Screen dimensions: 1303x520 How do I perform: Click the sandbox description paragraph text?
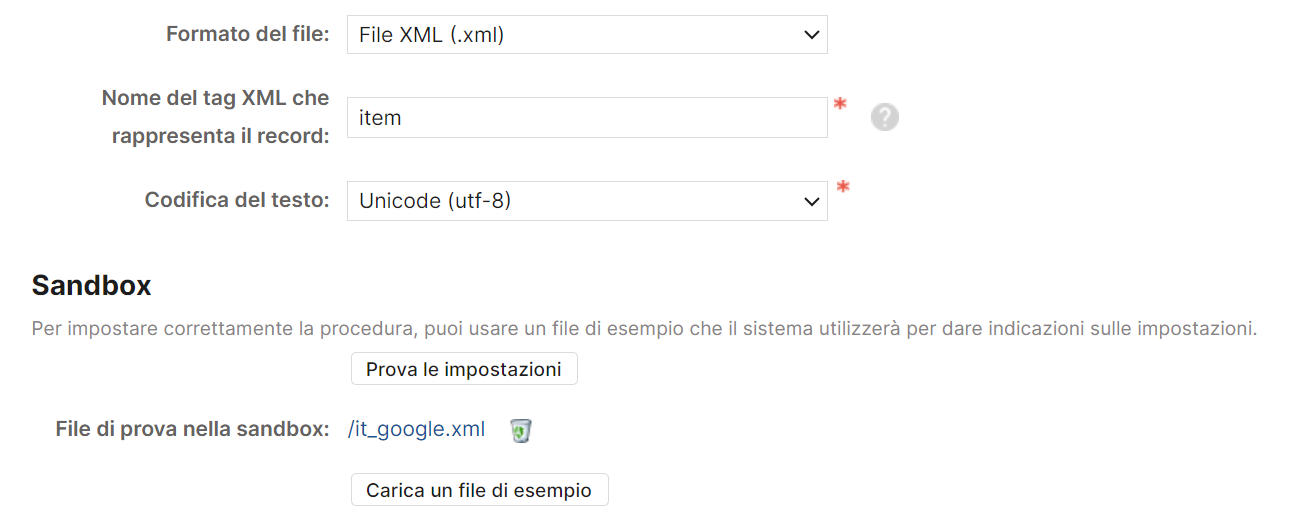(644, 328)
